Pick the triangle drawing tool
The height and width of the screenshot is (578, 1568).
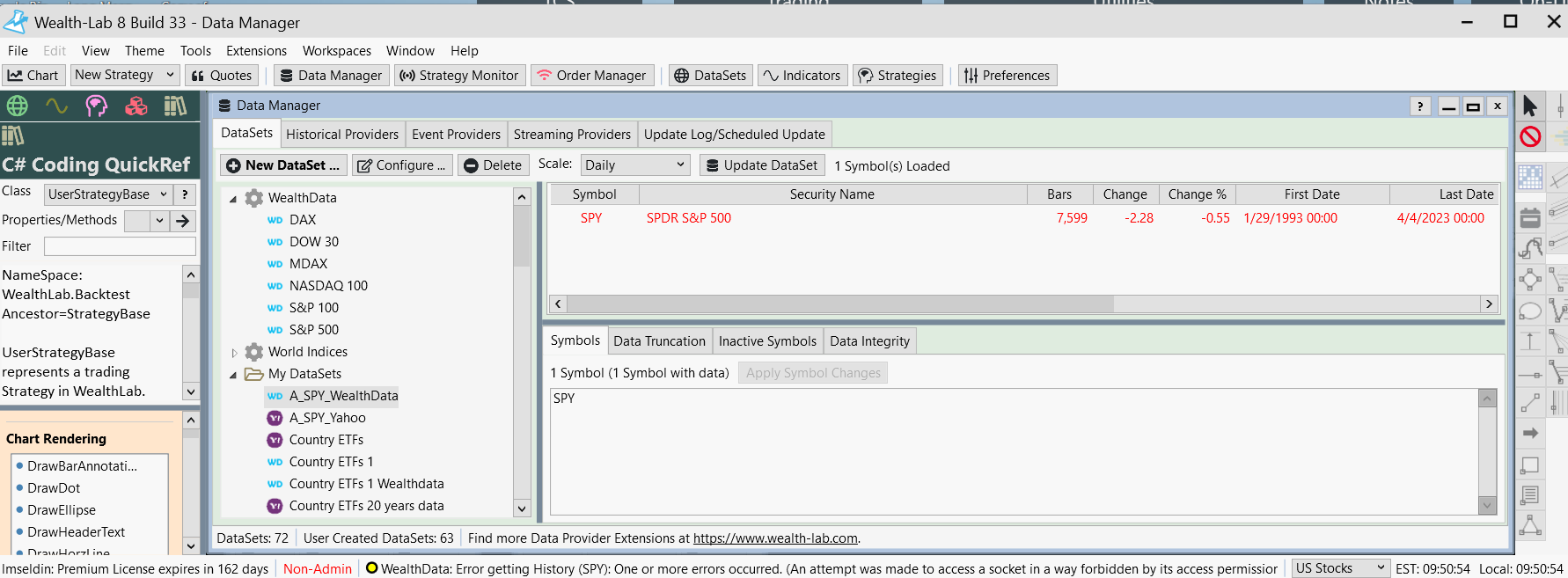tap(1530, 525)
